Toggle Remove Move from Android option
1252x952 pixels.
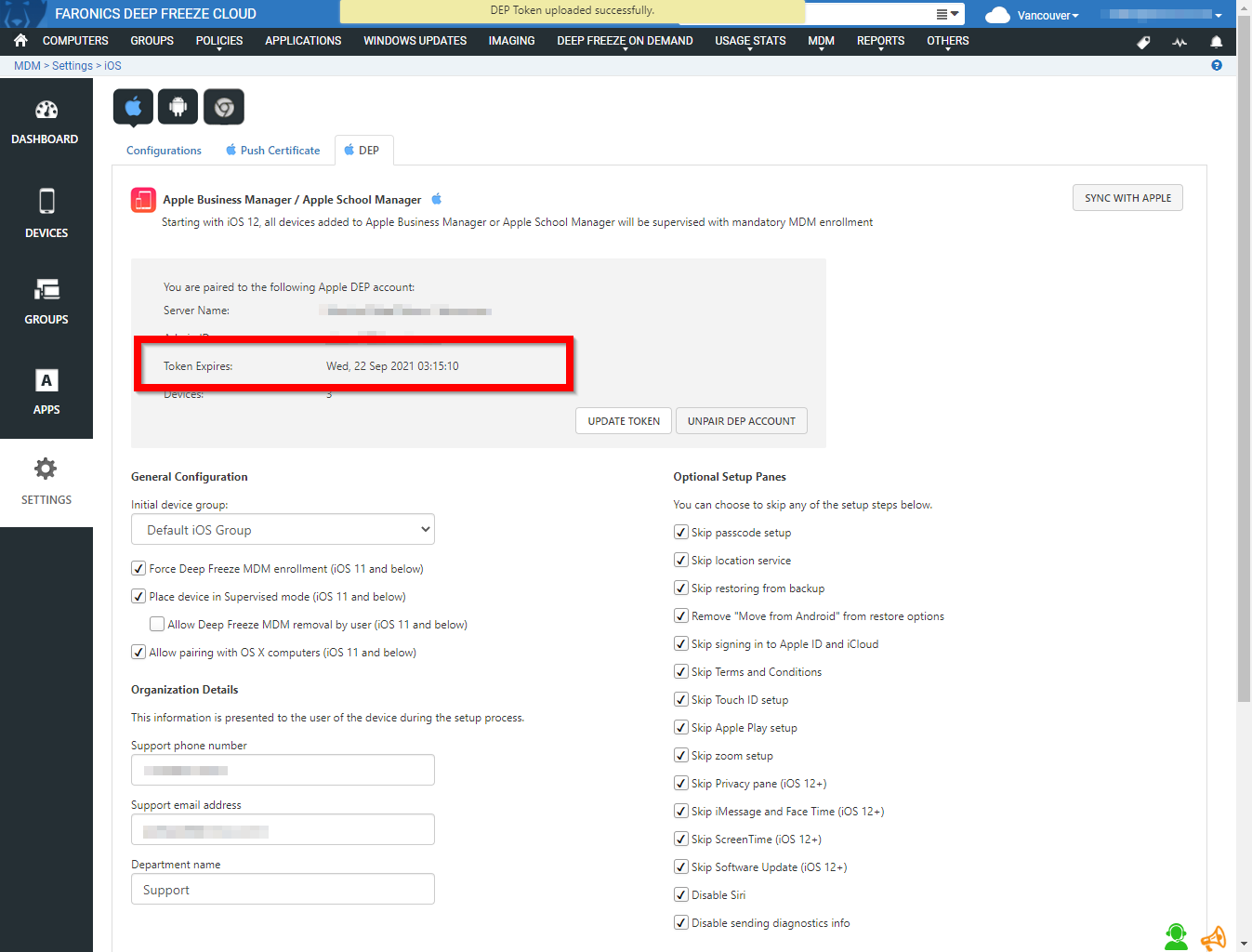(681, 615)
